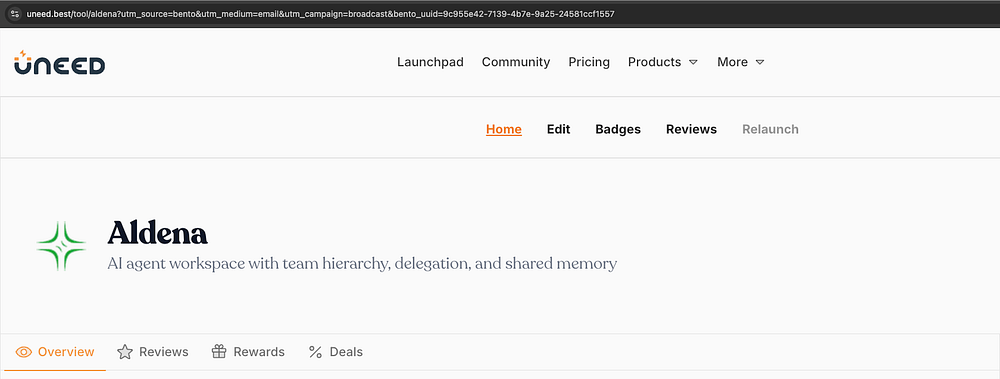Image resolution: width=1000 pixels, height=379 pixels.
Task: Open the Pricing menu item
Action: tap(589, 62)
